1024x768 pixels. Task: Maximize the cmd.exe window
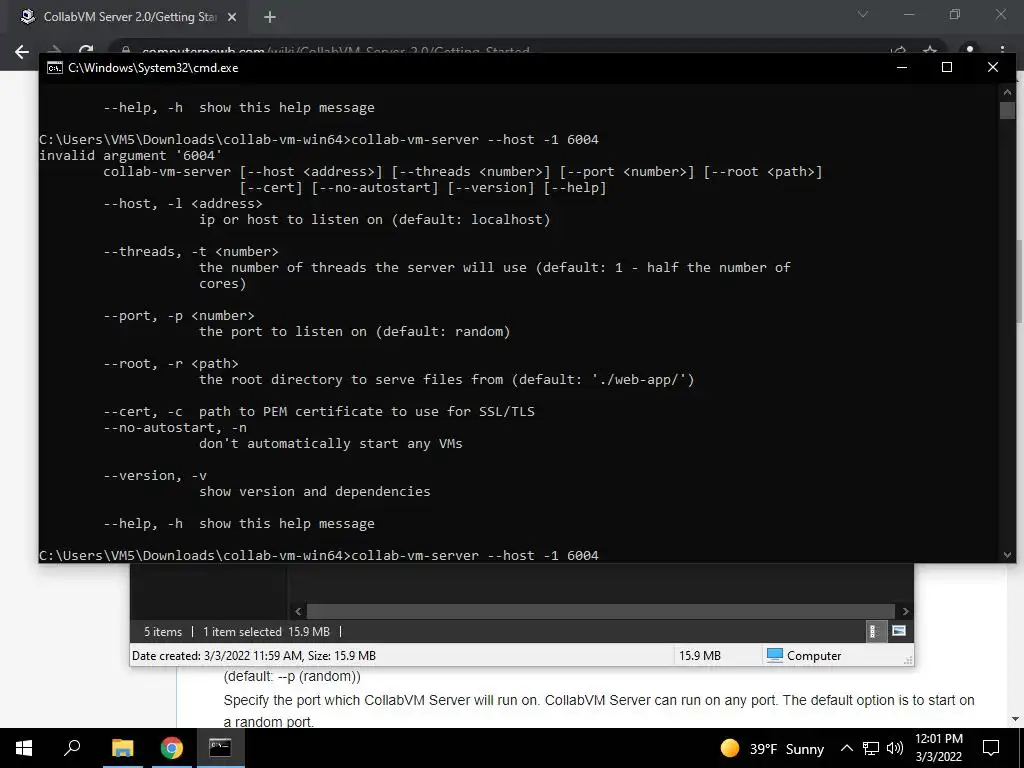947,67
